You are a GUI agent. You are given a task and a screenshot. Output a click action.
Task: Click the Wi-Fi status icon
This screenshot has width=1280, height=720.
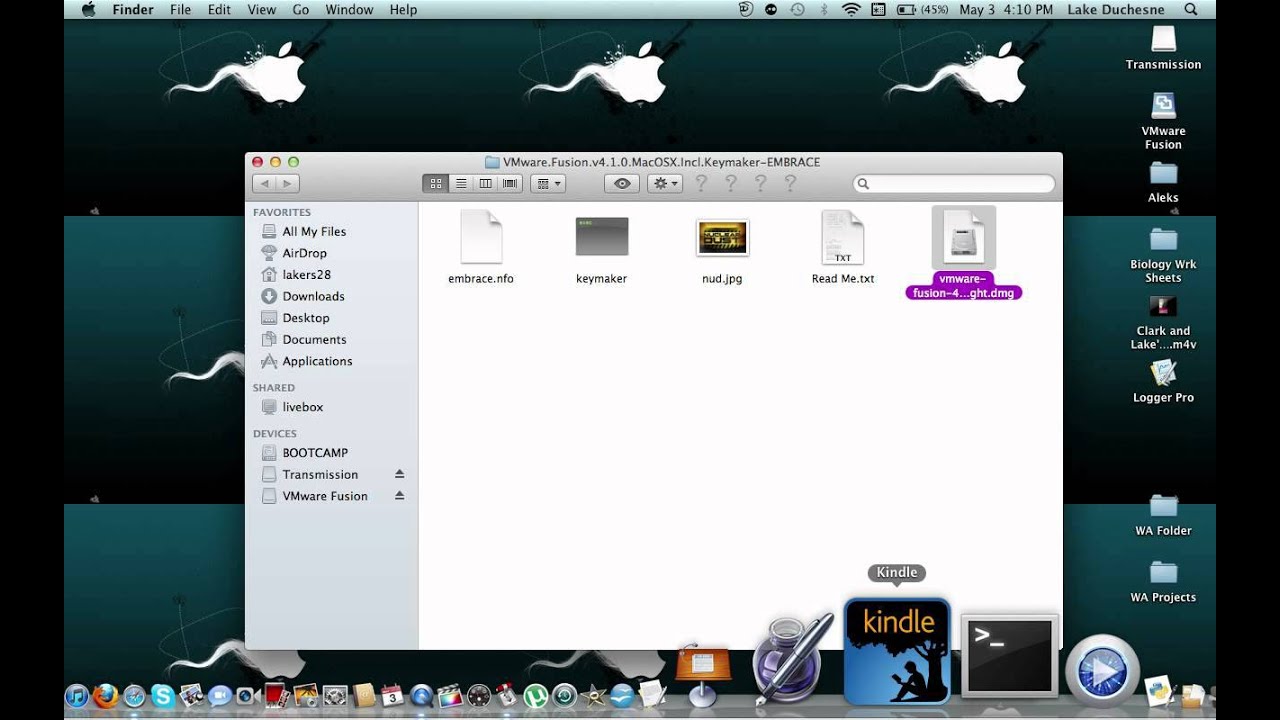click(852, 9)
